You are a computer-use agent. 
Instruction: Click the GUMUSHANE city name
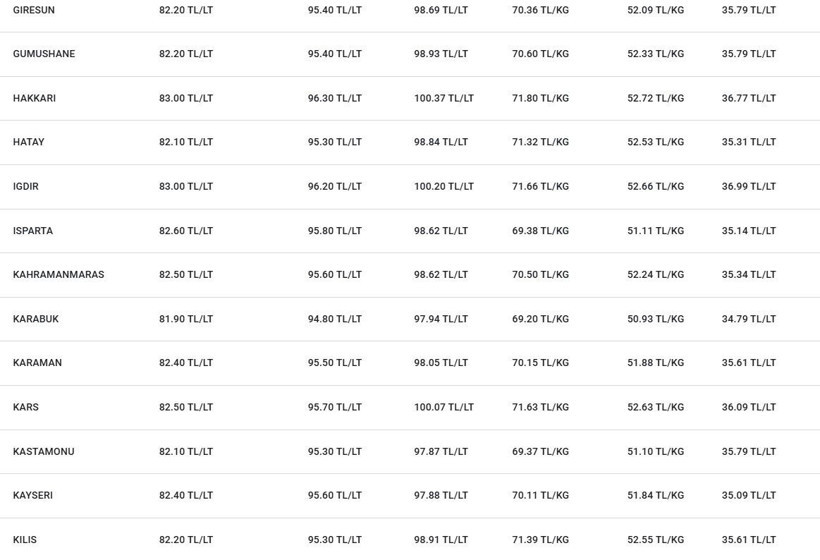44,54
